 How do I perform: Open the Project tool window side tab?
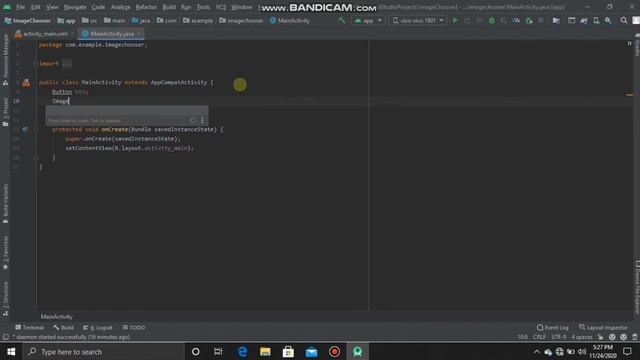(5, 112)
